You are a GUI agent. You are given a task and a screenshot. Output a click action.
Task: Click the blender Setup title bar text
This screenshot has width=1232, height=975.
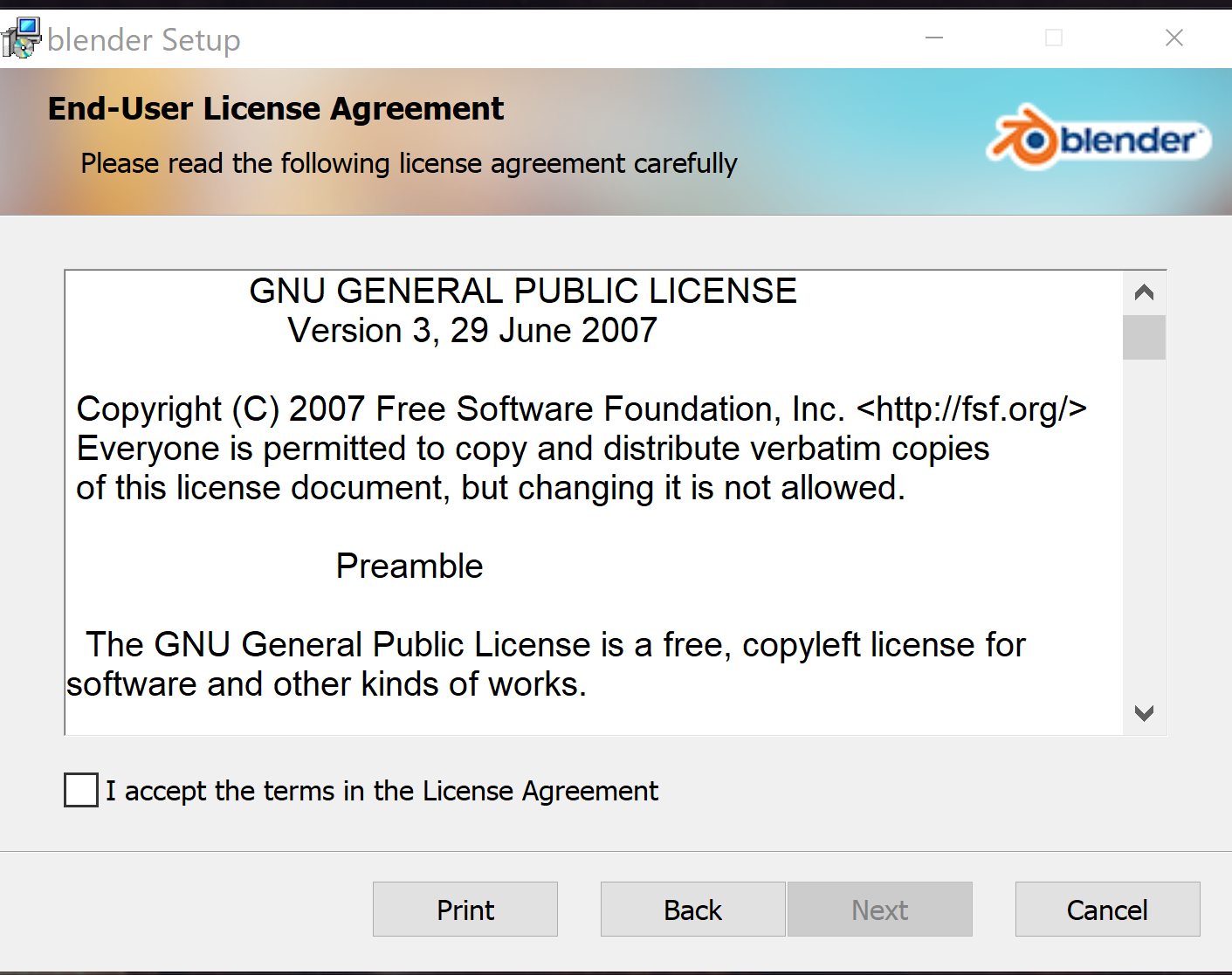[x=144, y=40]
